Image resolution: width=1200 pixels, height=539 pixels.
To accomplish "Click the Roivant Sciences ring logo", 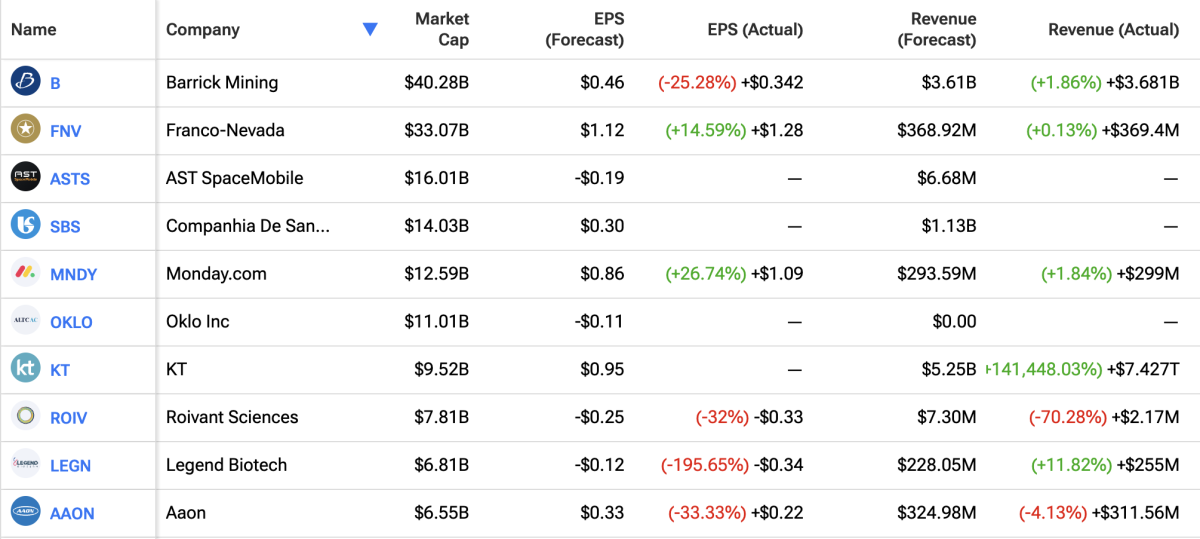I will pyautogui.click(x=25, y=417).
